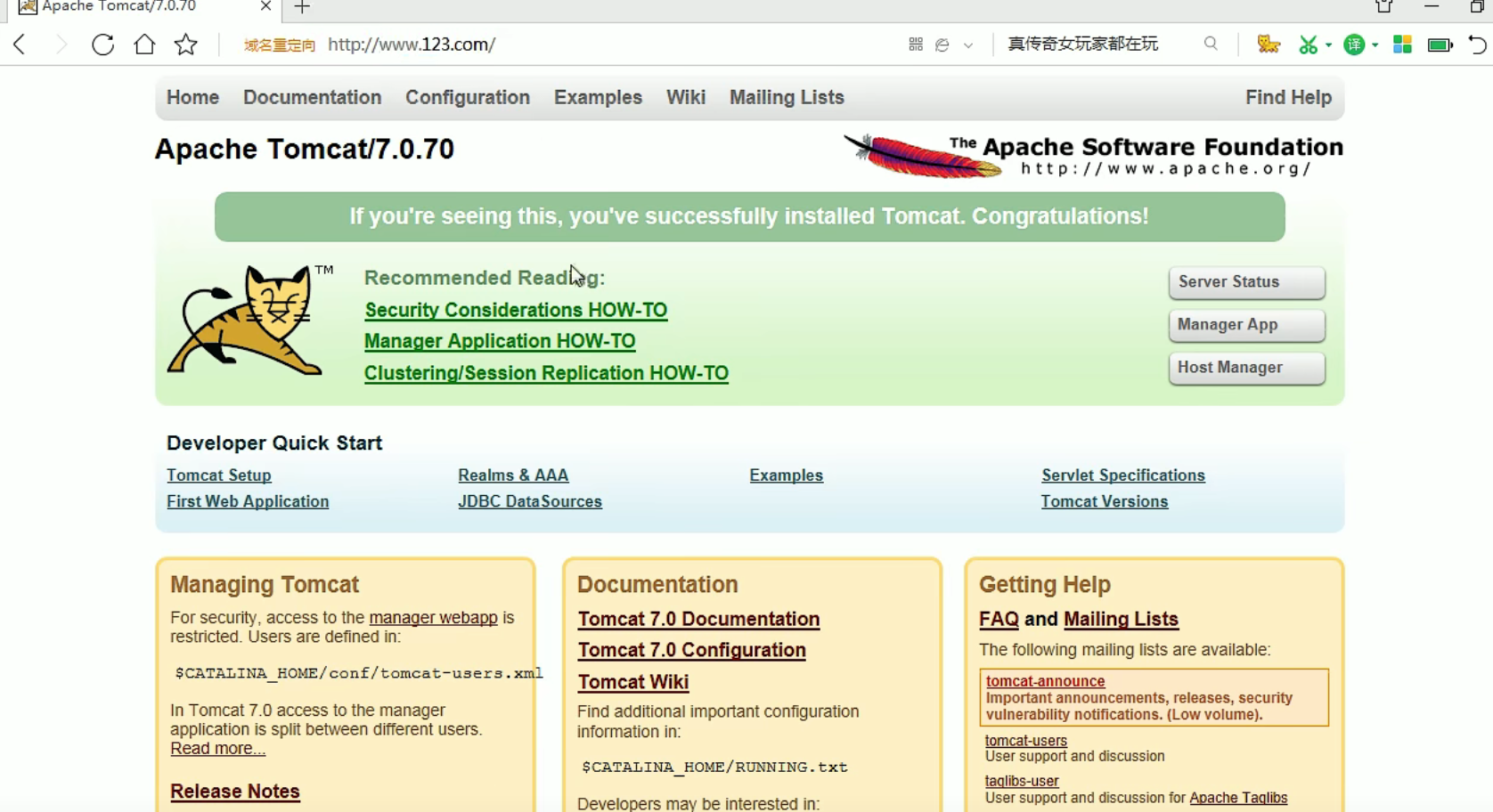Screen dimensions: 1493x812
Task: Click the http://www.apache.org/ text under the logo
Action: (1167, 168)
